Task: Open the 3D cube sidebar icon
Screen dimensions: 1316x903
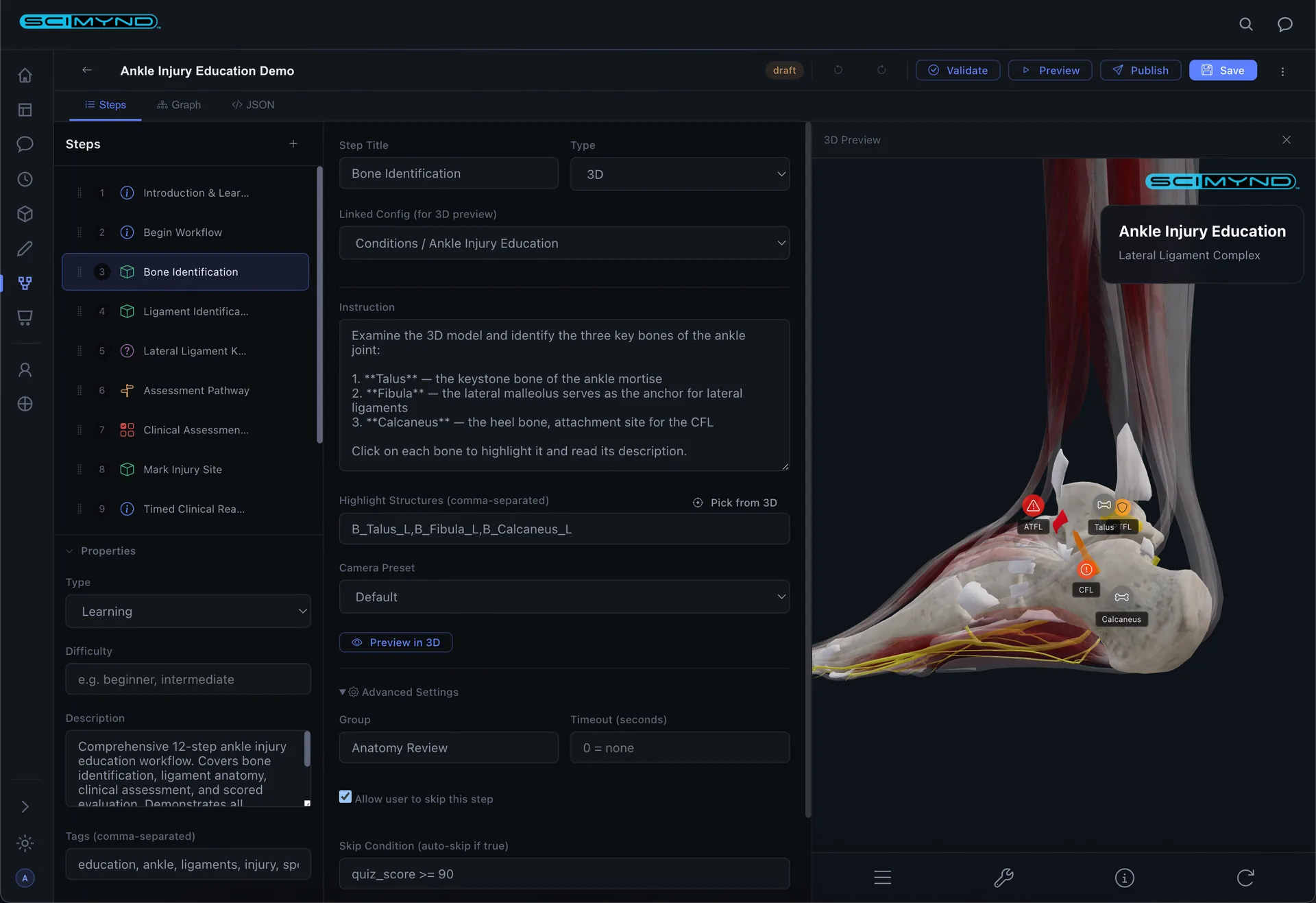Action: (25, 214)
